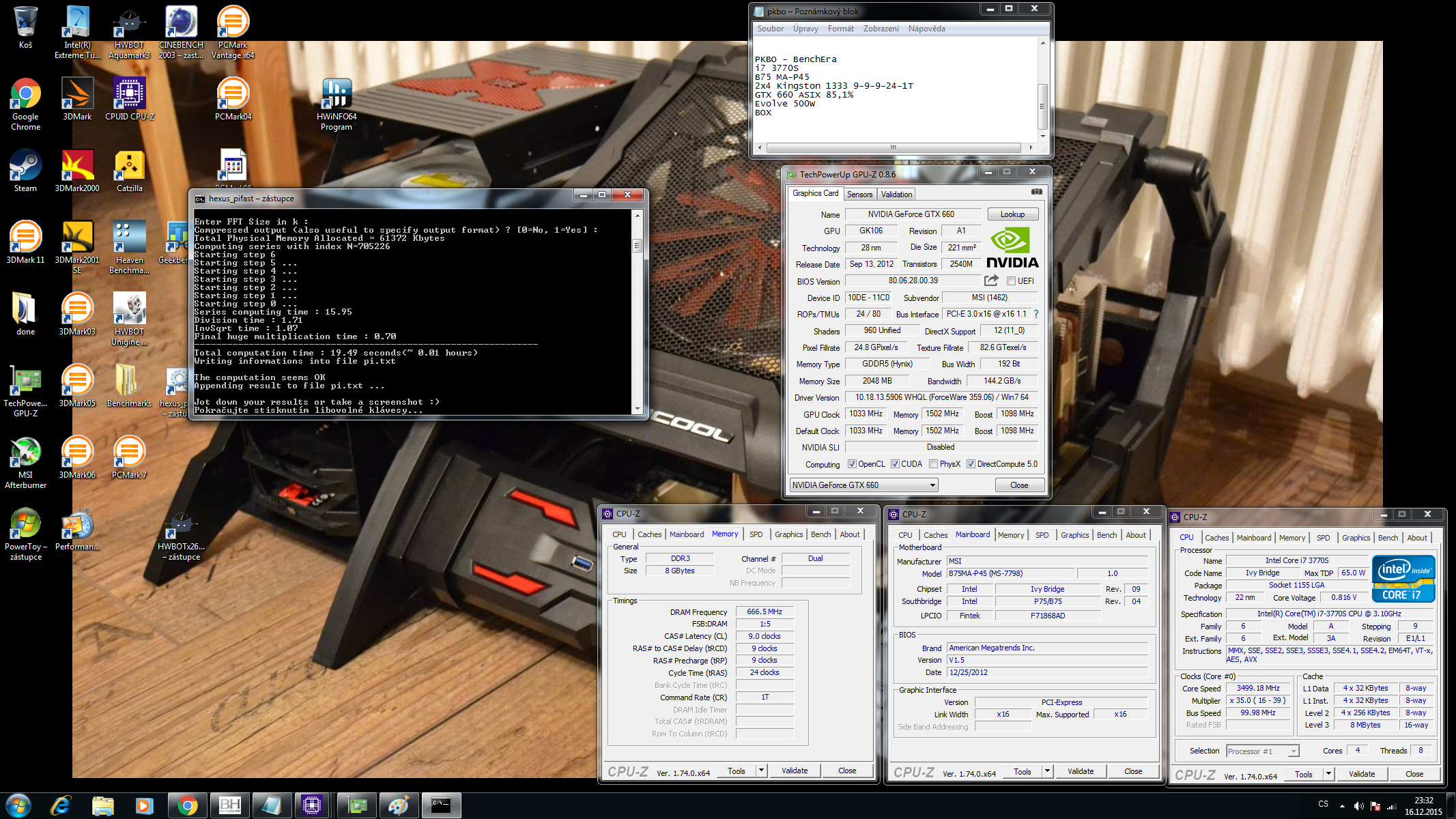Launch TechPowerUp GPU-Z desktop icon
This screenshot has height=819, width=1456.
tap(25, 390)
